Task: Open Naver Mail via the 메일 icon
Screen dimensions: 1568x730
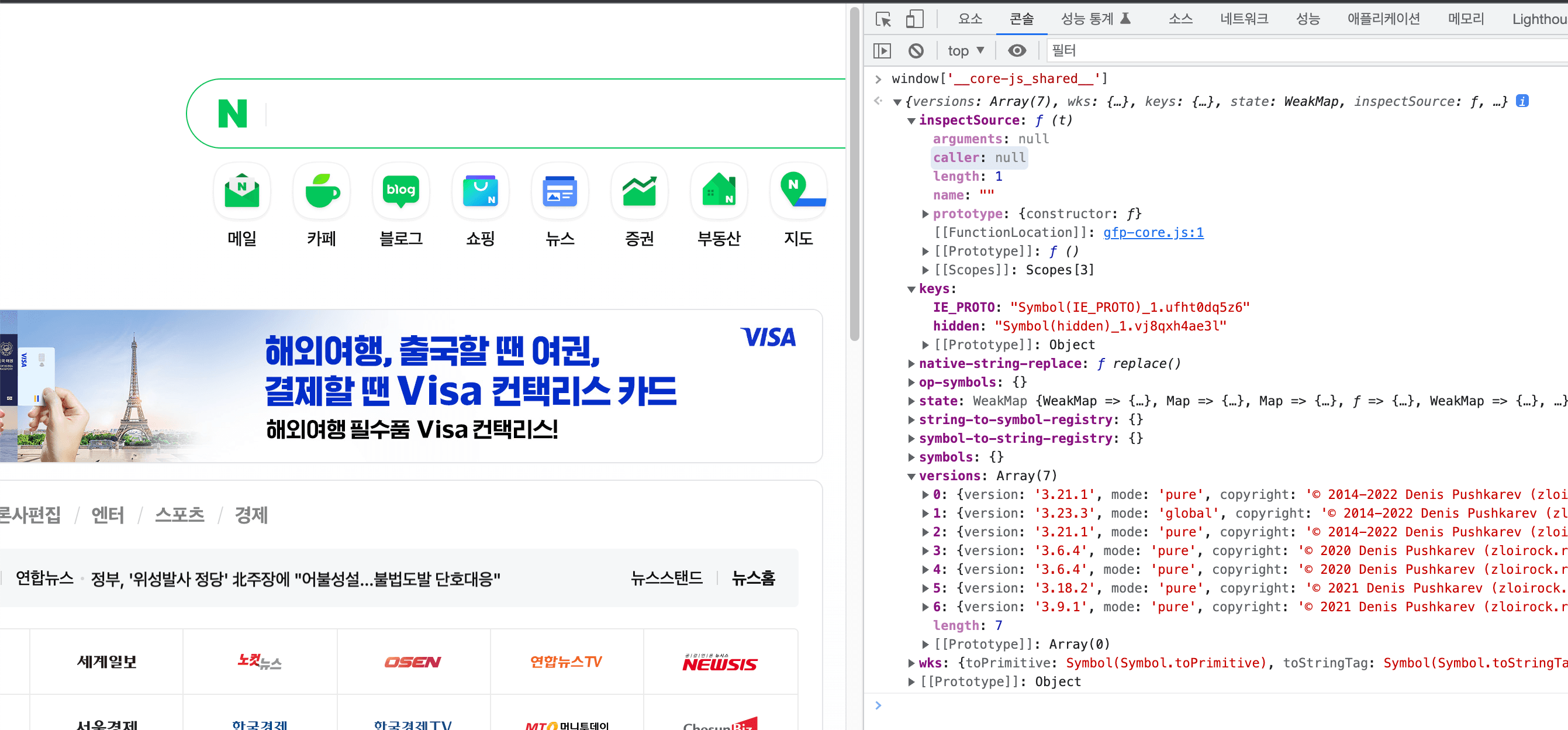Action: click(241, 191)
